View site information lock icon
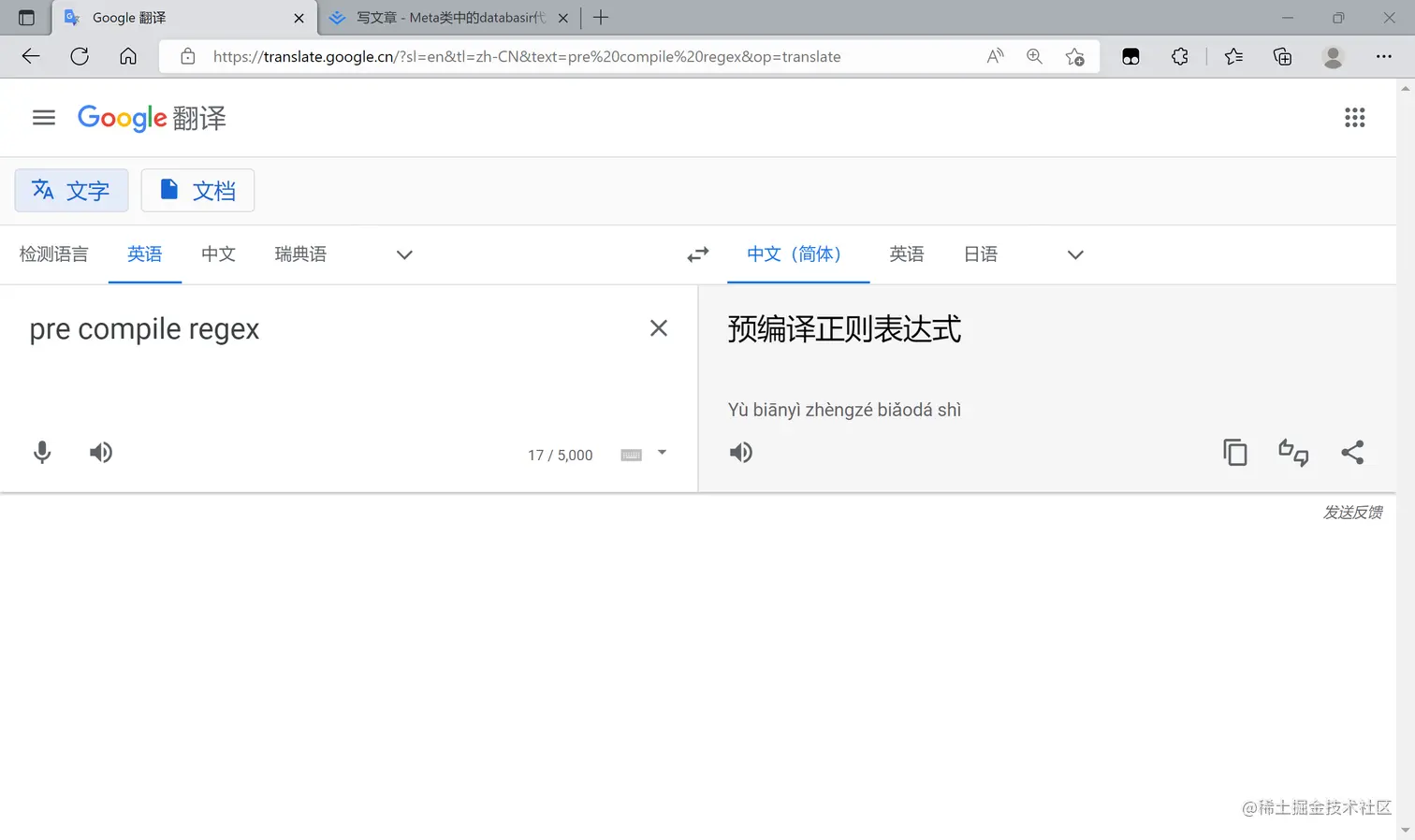This screenshot has width=1415, height=840. (x=188, y=56)
